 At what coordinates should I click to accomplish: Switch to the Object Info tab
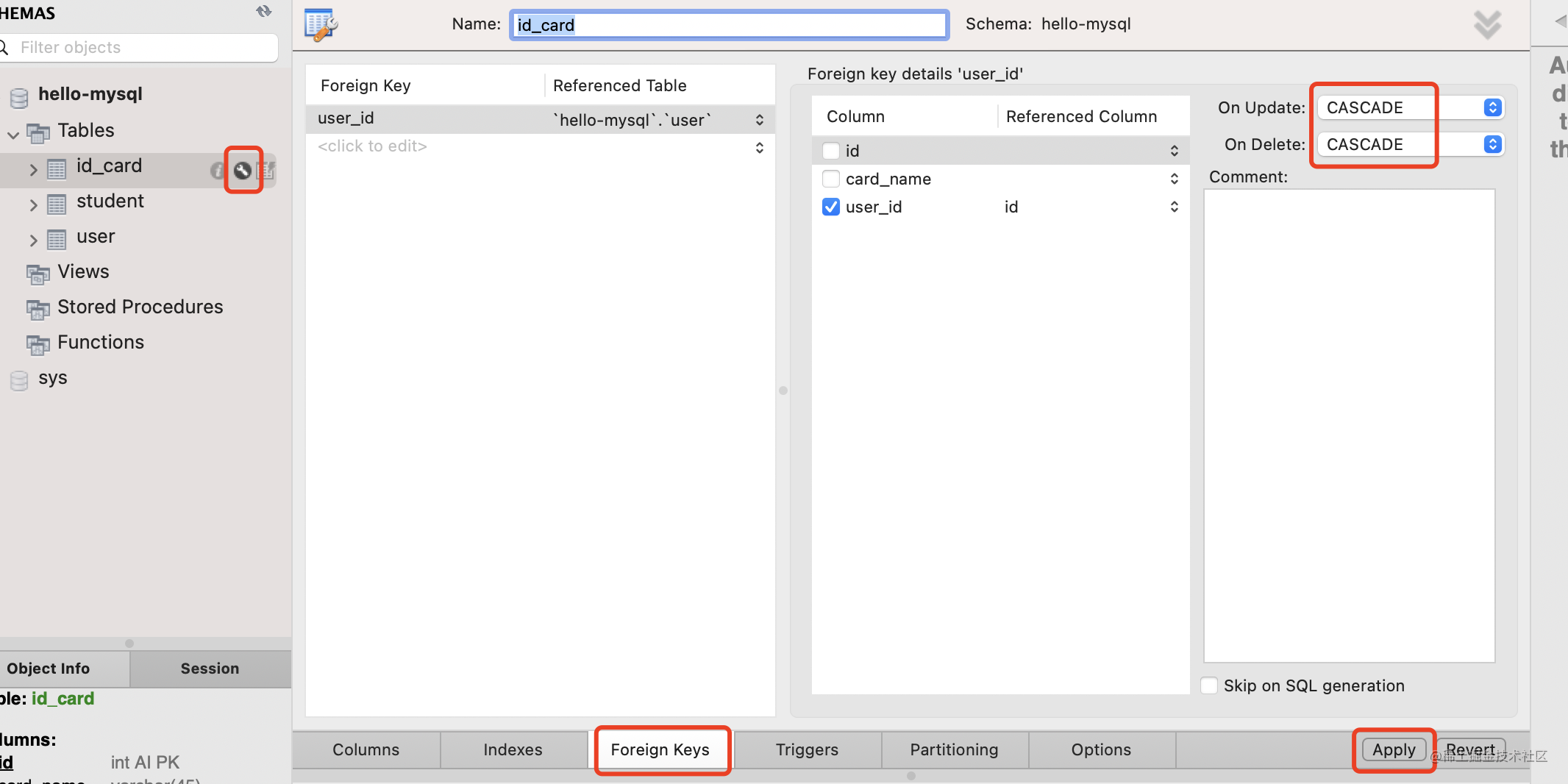pyautogui.click(x=64, y=669)
